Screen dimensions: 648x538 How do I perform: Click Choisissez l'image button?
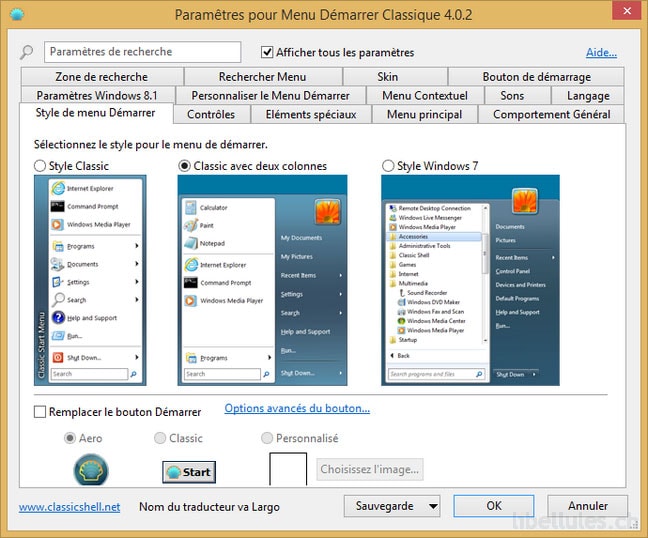(x=370, y=469)
